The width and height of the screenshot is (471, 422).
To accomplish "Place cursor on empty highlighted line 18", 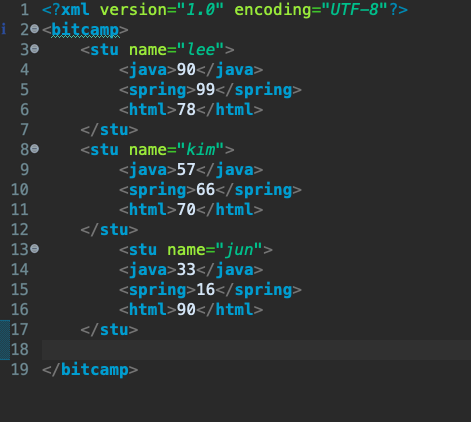I will (x=256, y=350).
